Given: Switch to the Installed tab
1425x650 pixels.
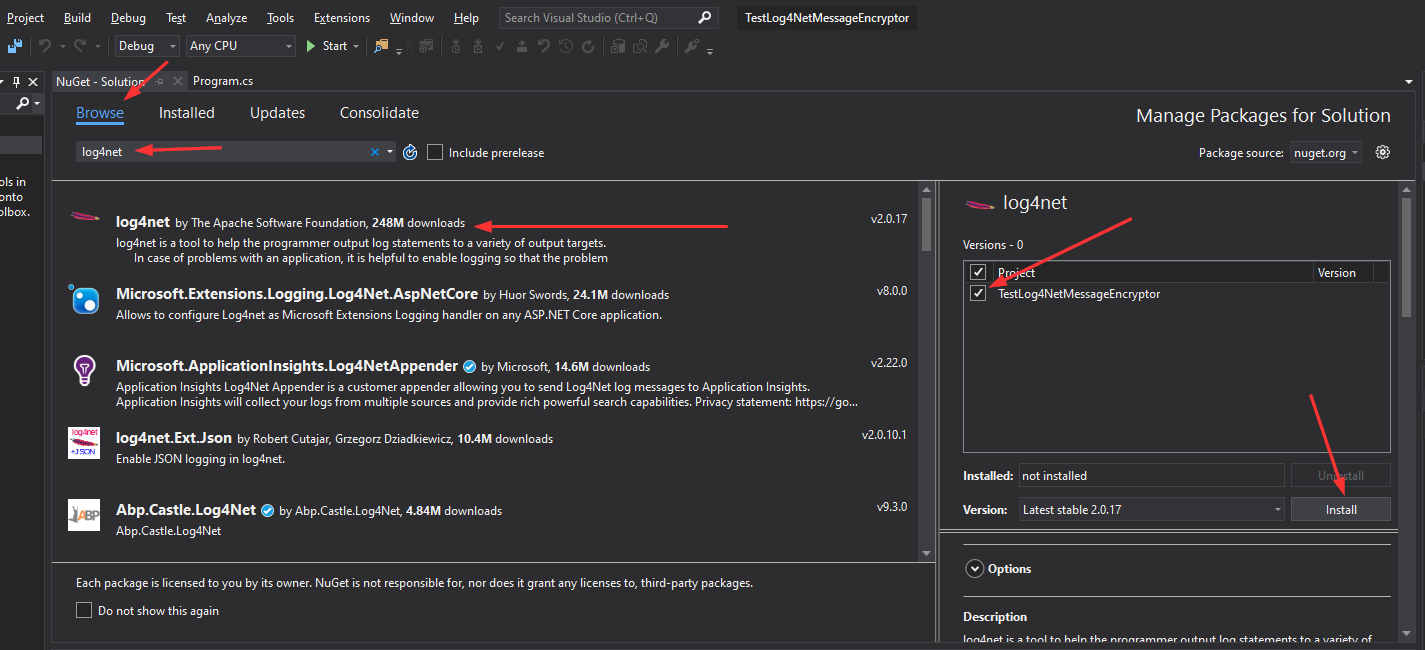Looking at the screenshot, I should click(x=187, y=113).
